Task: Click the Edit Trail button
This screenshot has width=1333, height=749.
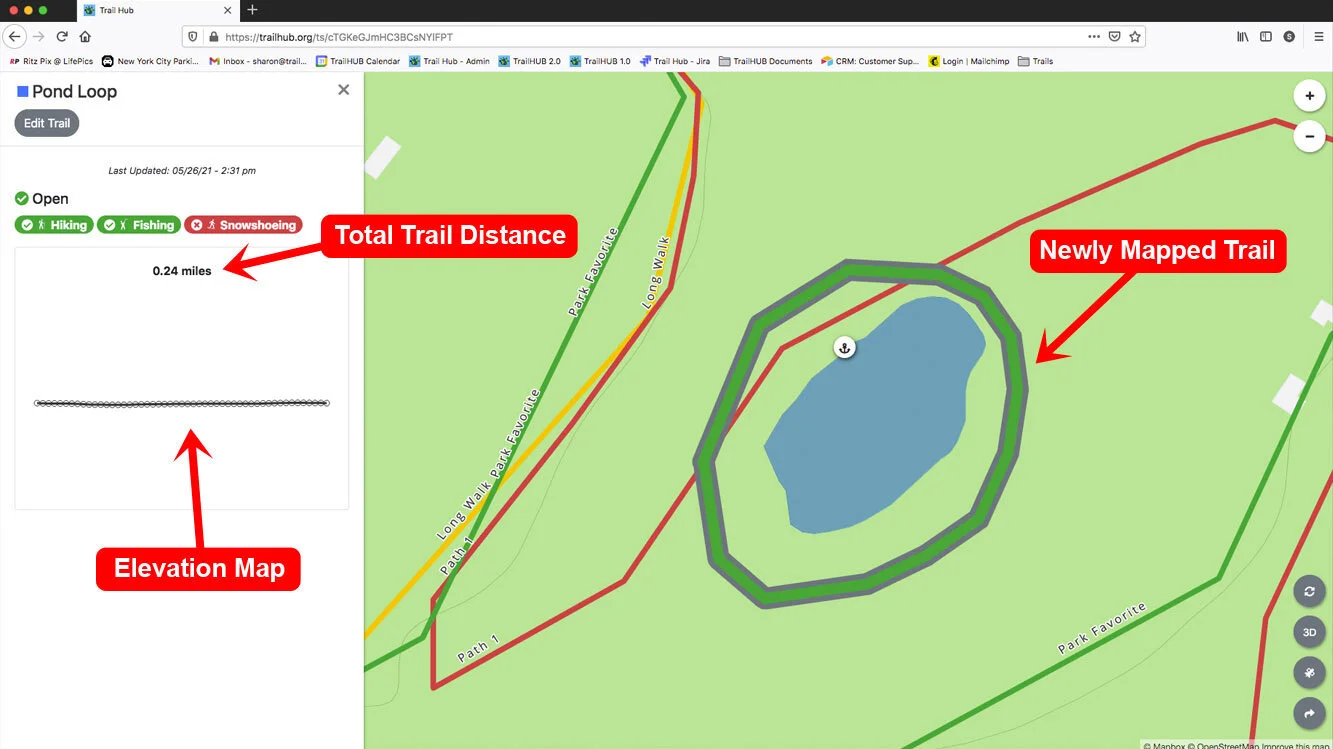Action: tap(47, 123)
